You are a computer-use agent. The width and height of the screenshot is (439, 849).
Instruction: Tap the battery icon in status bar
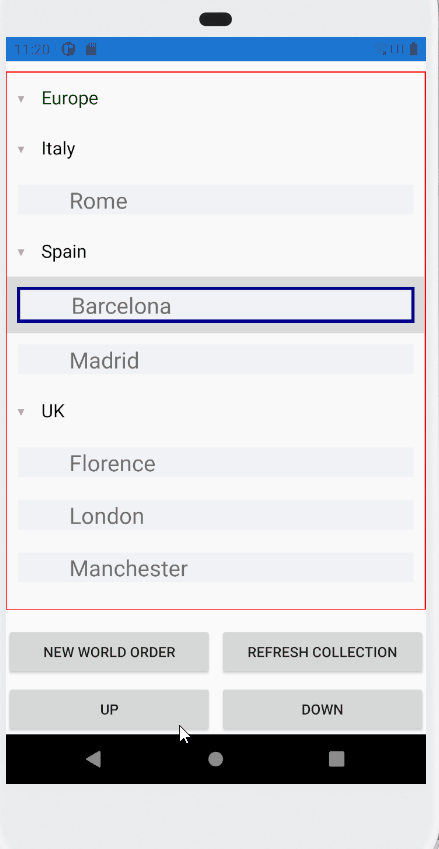pos(414,49)
